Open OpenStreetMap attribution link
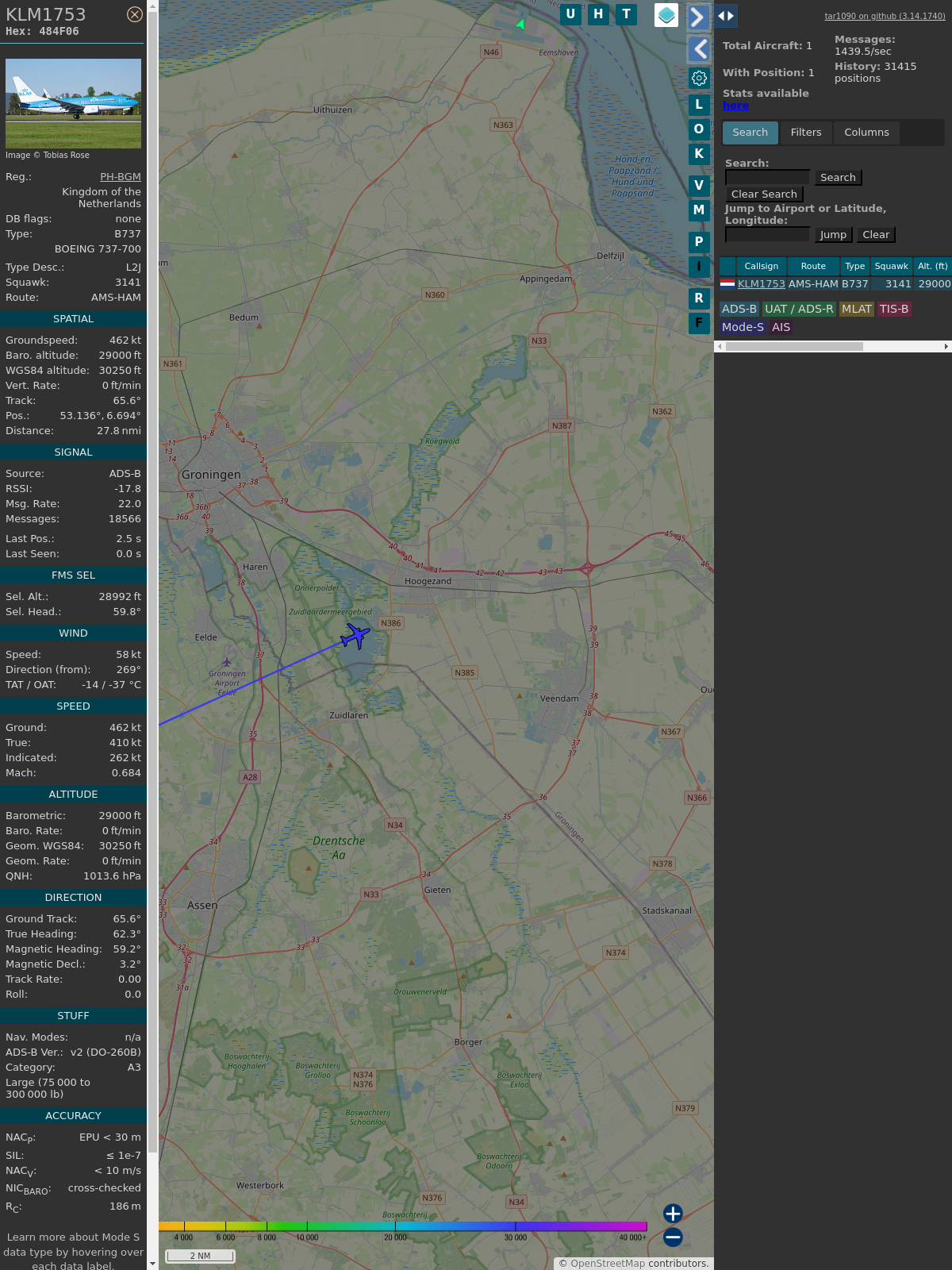The width and height of the screenshot is (952, 1270). tap(607, 1264)
